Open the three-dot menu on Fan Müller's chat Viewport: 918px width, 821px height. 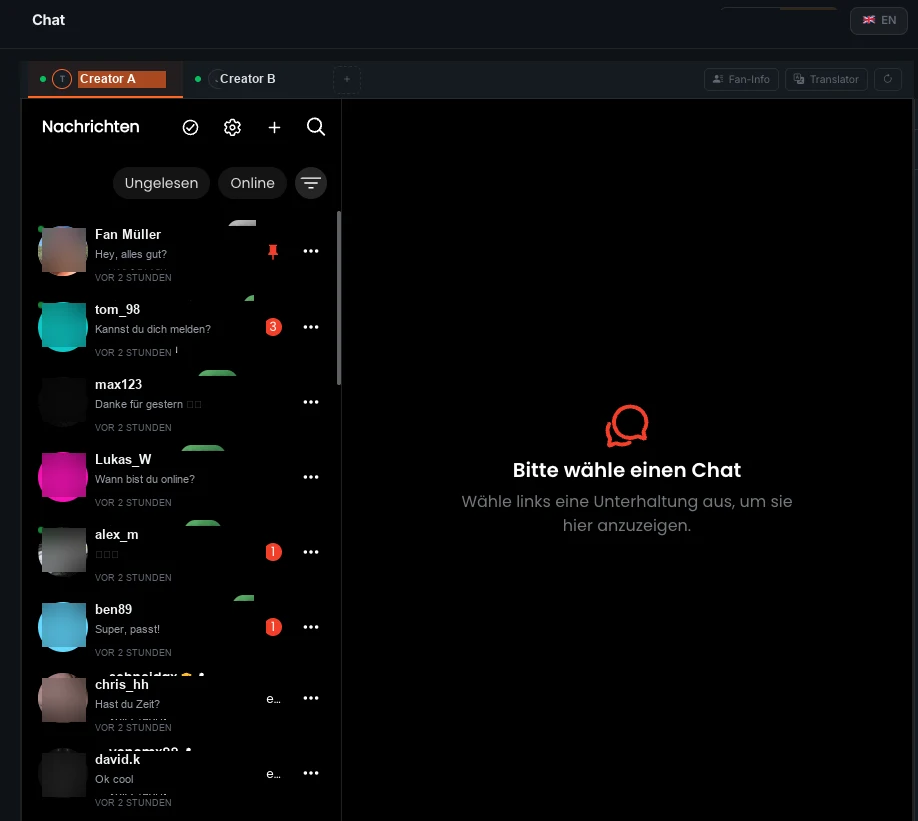(310, 251)
